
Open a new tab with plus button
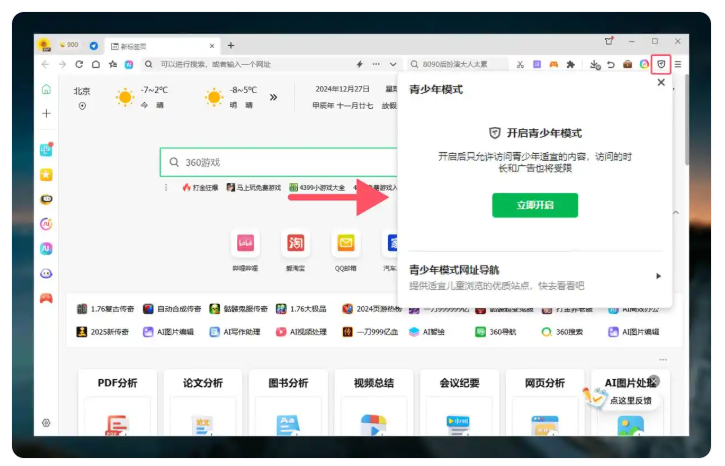pos(231,45)
